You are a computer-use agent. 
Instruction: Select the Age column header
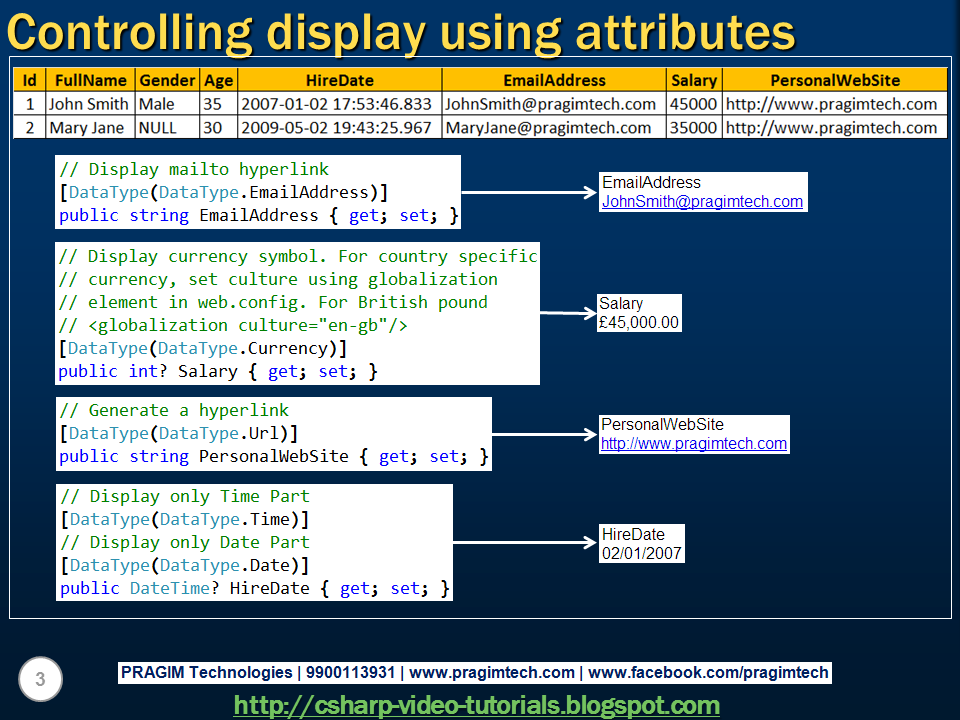click(219, 80)
